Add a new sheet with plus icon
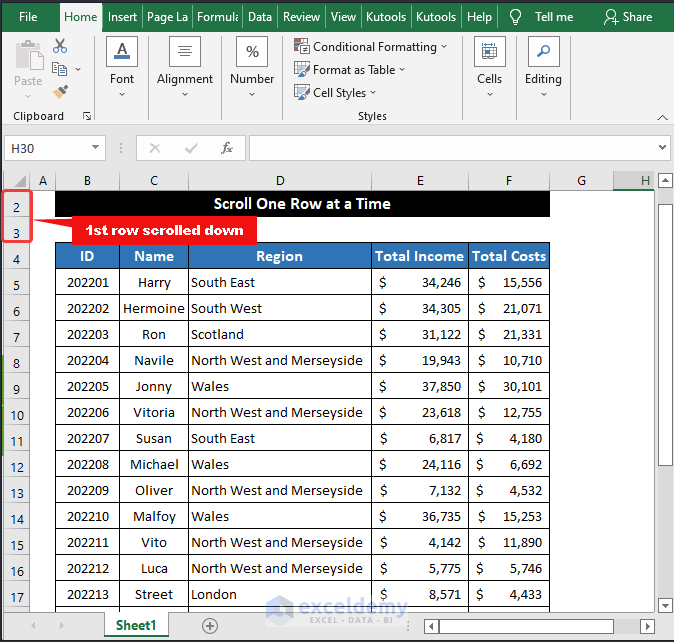The width and height of the screenshot is (674, 642). point(210,625)
